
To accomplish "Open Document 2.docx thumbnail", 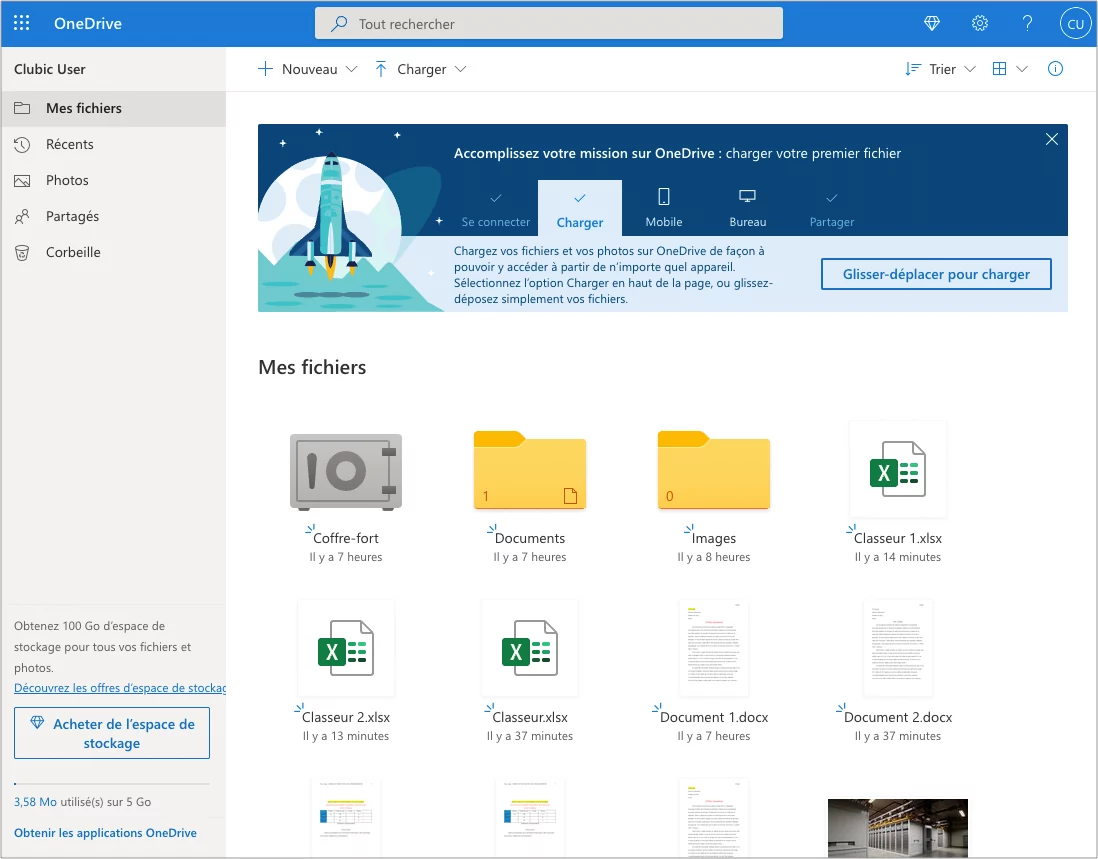I will (898, 648).
